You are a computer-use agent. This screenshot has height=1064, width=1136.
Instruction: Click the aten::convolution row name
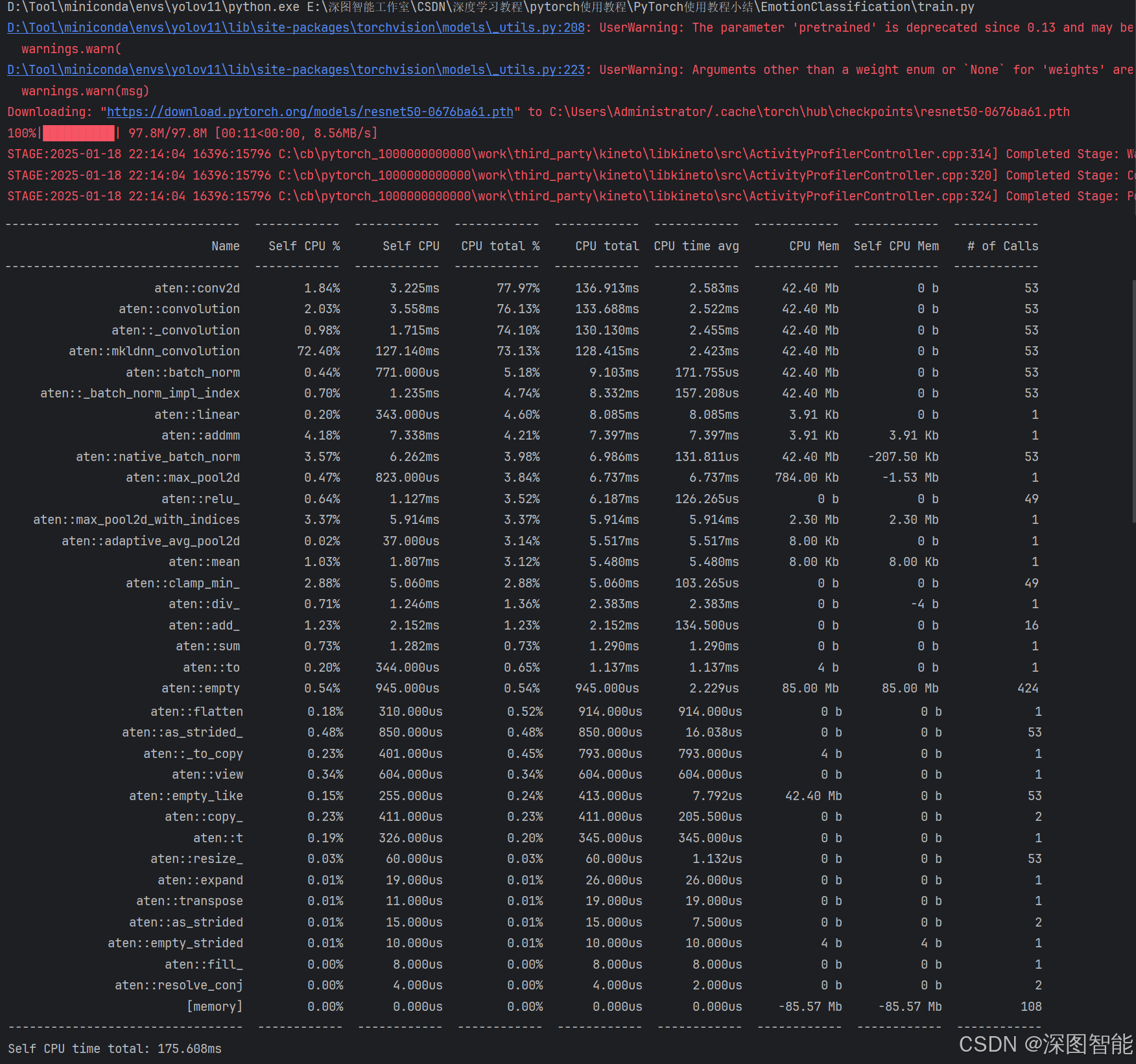pyautogui.click(x=179, y=309)
